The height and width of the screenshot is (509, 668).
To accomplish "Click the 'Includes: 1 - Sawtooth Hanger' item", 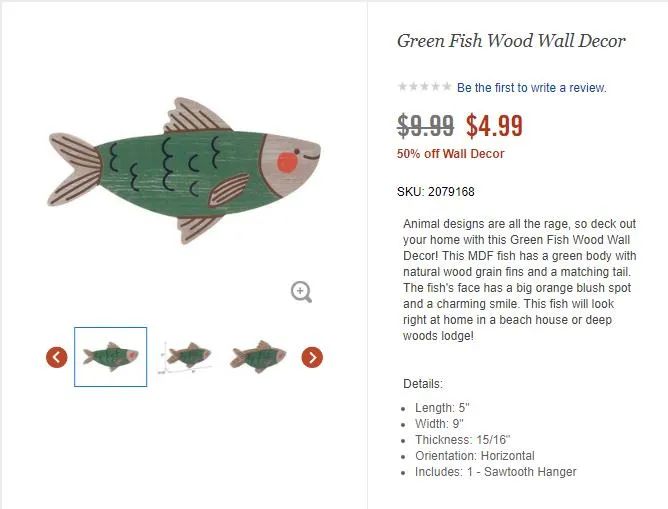I will point(495,472).
